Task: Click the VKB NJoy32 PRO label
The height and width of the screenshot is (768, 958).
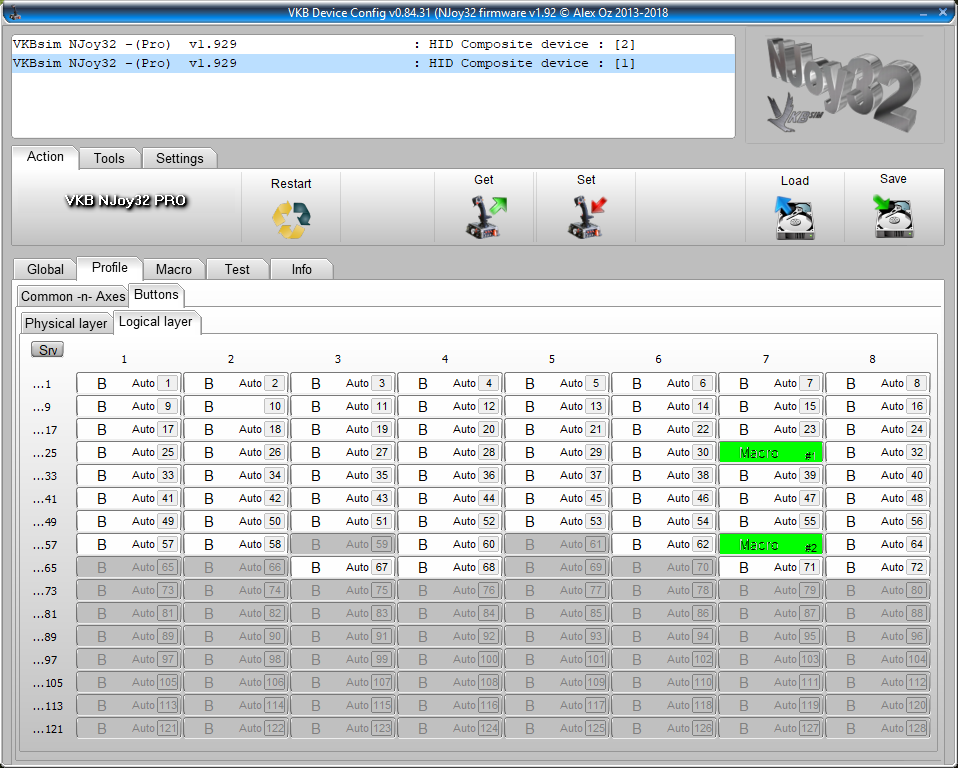Action: (x=126, y=201)
